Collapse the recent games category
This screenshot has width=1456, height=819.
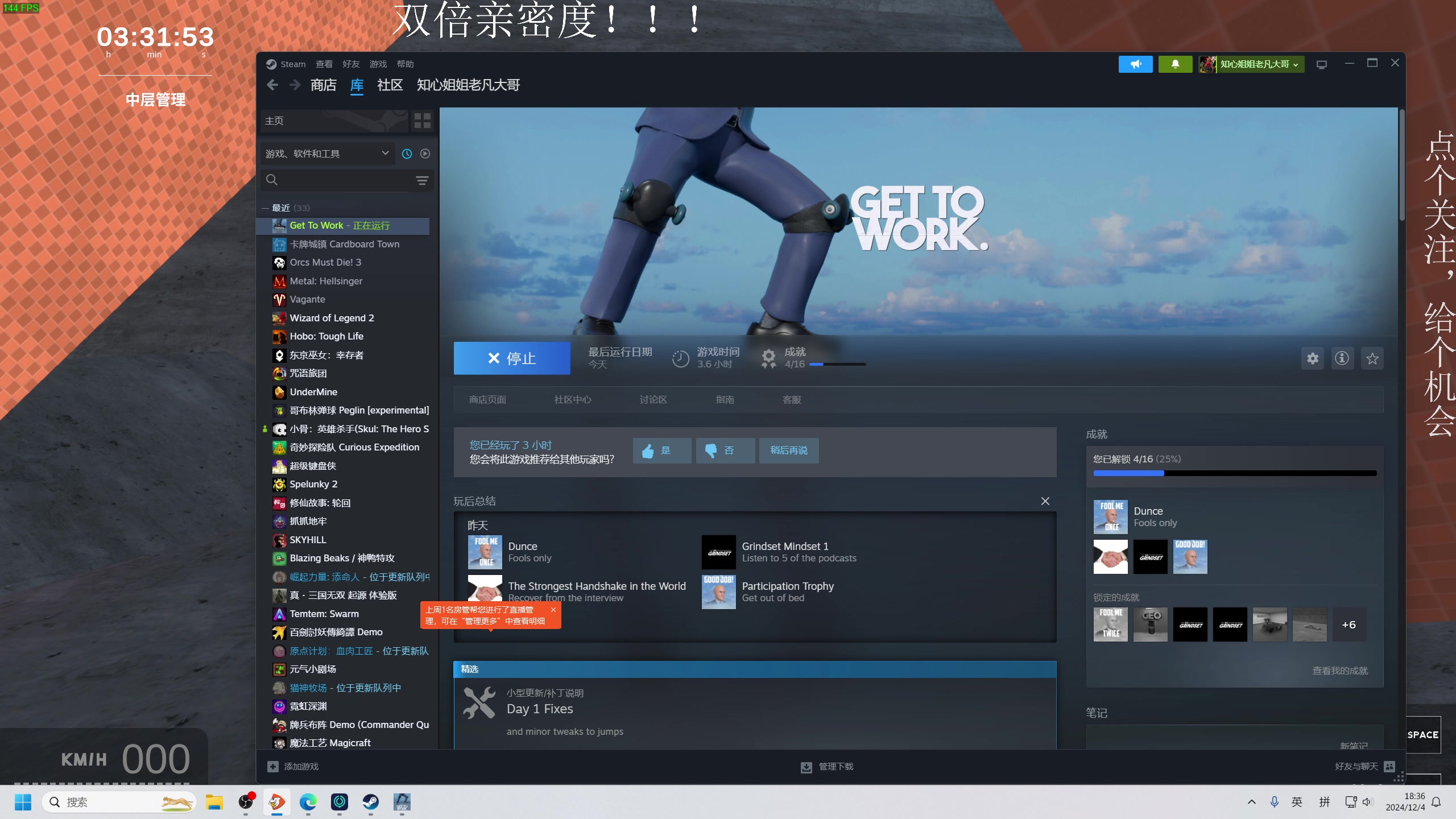coord(265,208)
